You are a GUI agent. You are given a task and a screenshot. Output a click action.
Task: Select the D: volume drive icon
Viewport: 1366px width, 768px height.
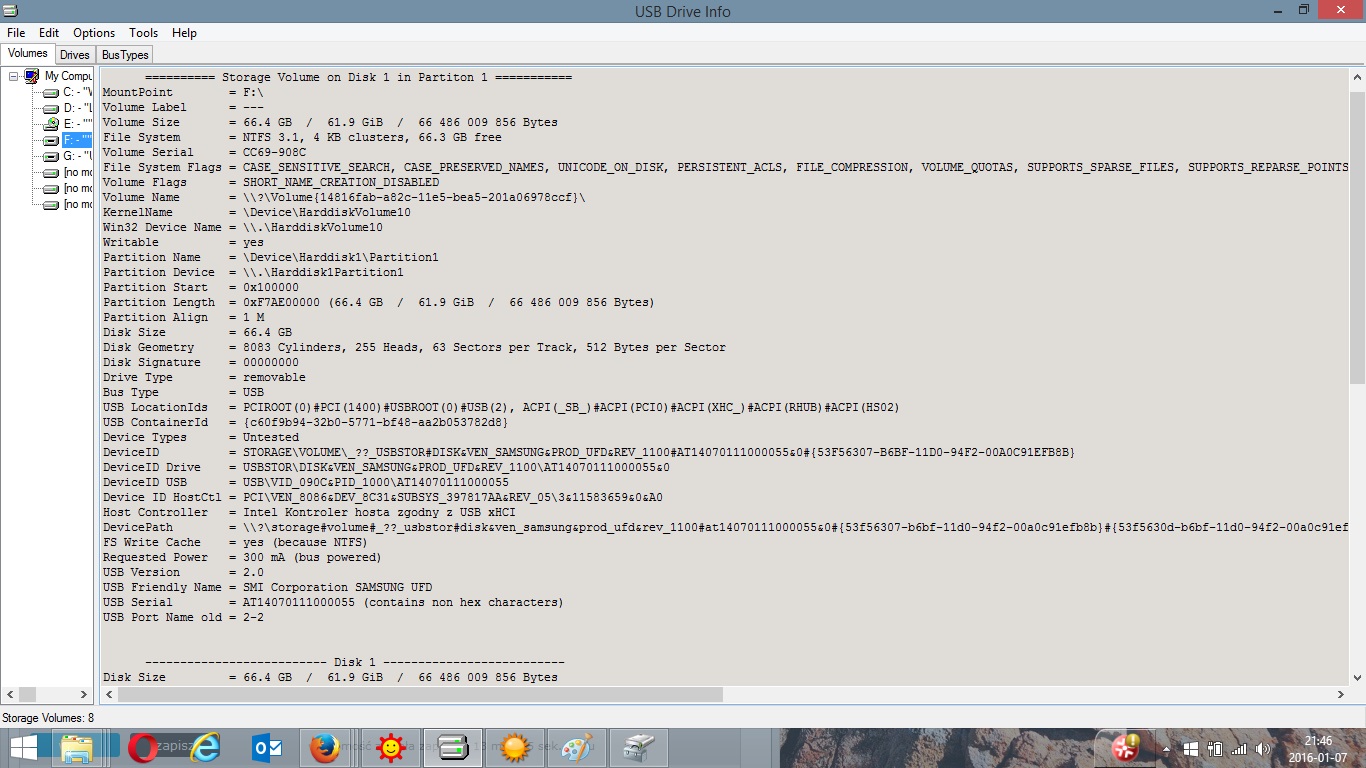51,108
